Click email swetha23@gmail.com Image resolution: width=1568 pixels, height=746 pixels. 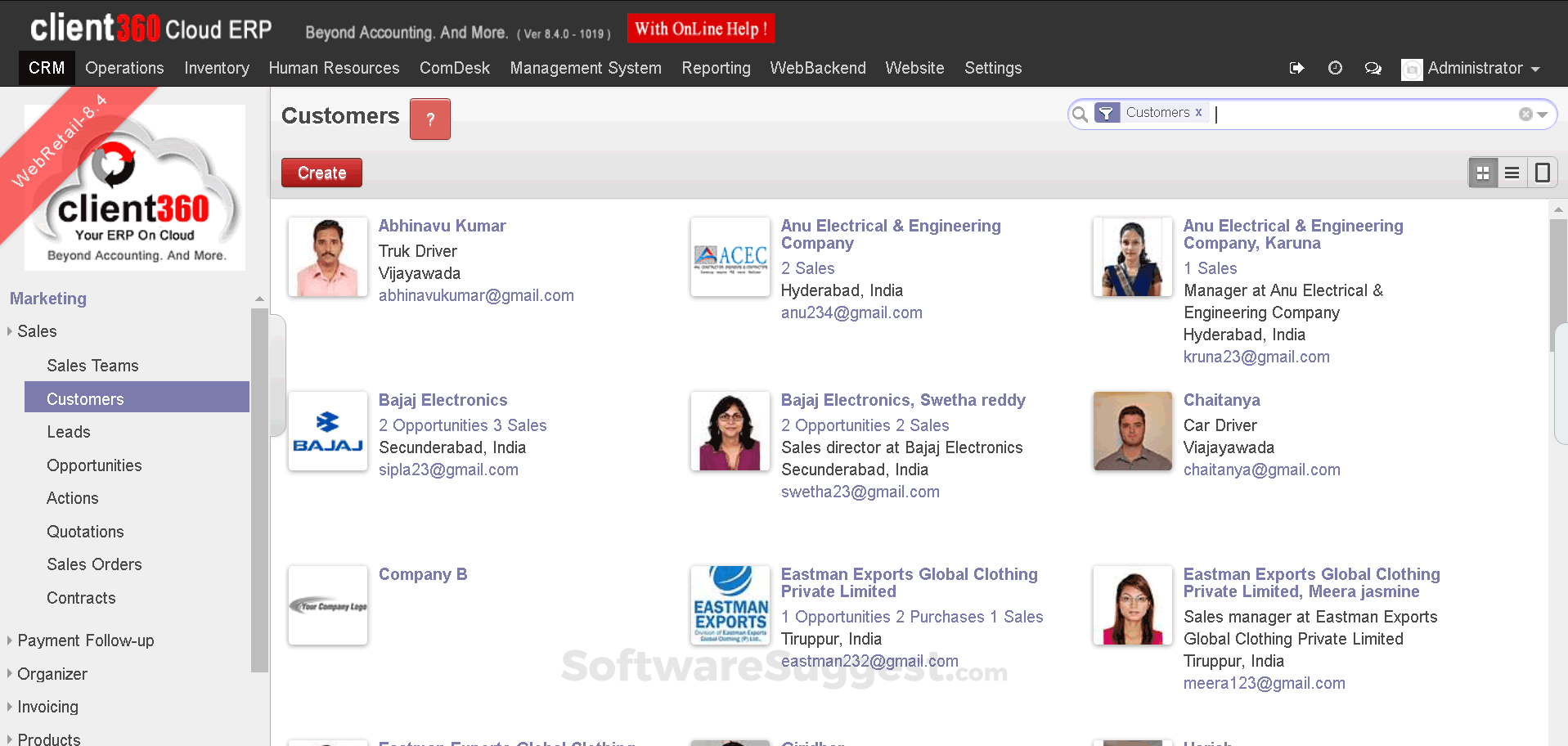(x=860, y=492)
